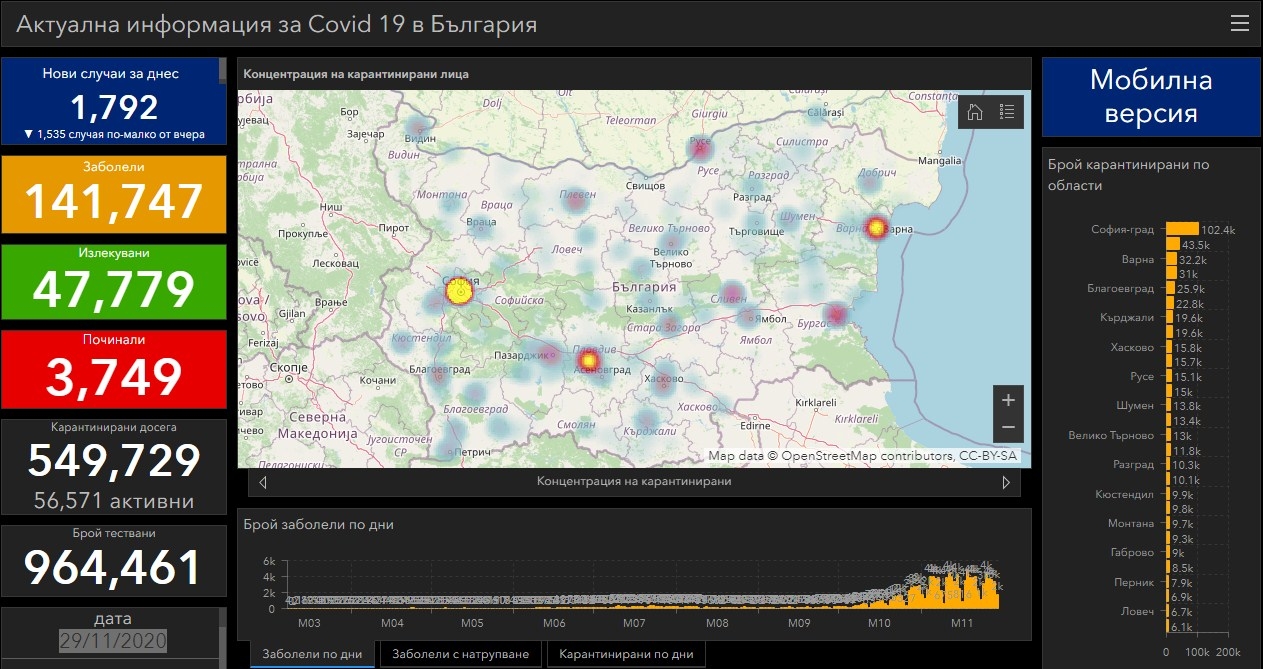
Task: Open the OpenStreetMap contributors link
Action: click(867, 456)
